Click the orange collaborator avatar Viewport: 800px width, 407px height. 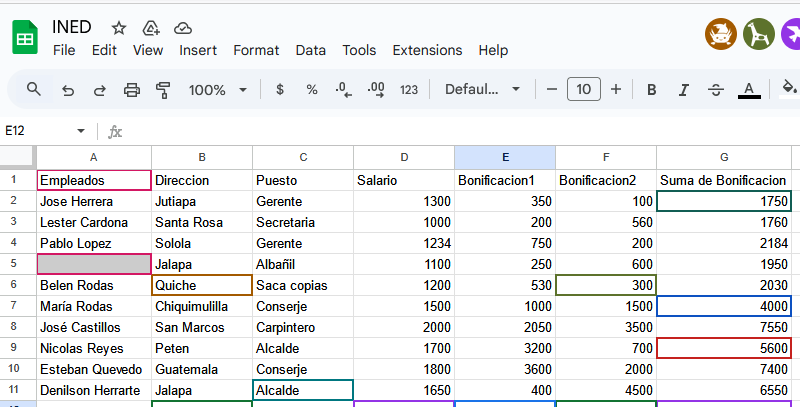click(x=721, y=34)
